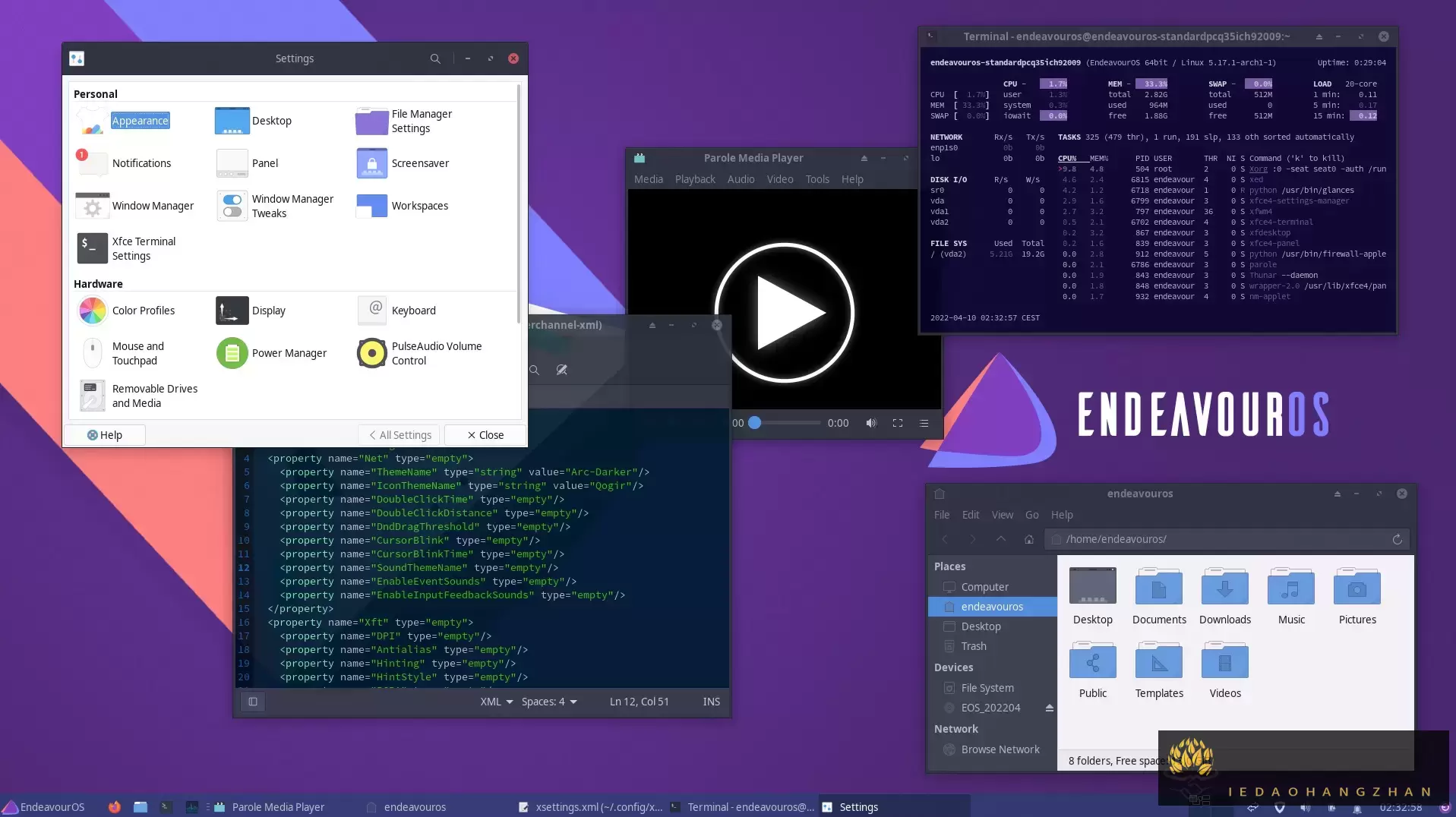Click the Ln 12, Col 51 indicator
Image resolution: width=1456 pixels, height=817 pixels.
[x=640, y=702]
